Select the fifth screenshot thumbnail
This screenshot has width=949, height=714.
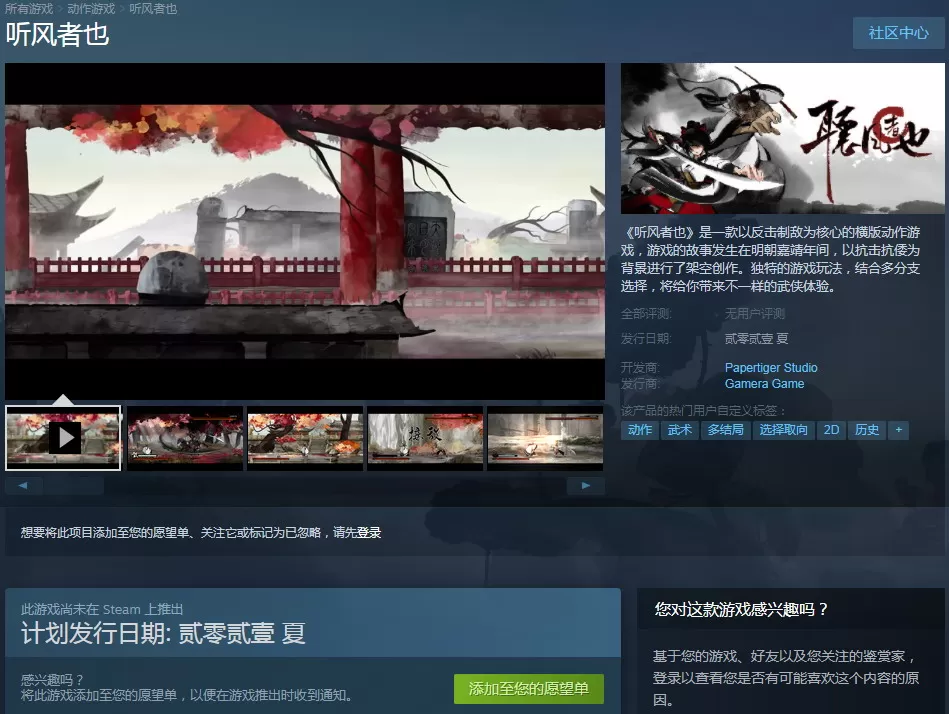[545, 438]
